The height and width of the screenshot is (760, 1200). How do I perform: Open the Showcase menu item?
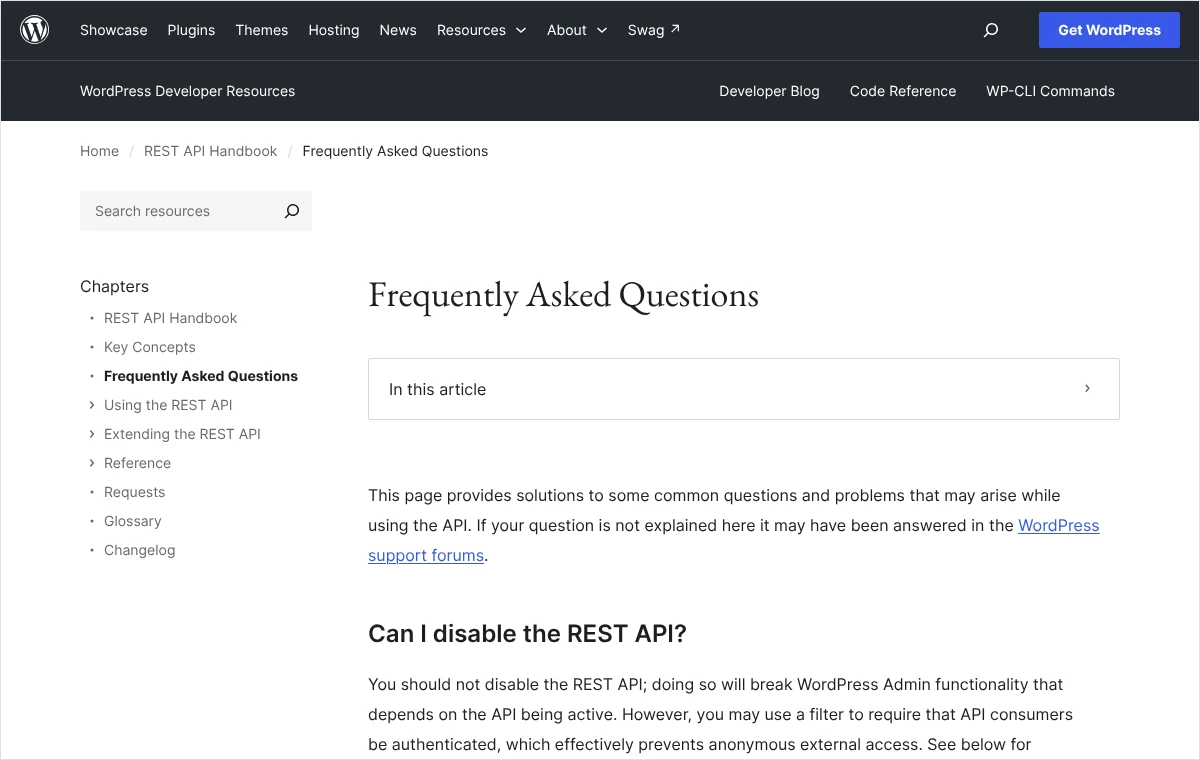click(114, 30)
